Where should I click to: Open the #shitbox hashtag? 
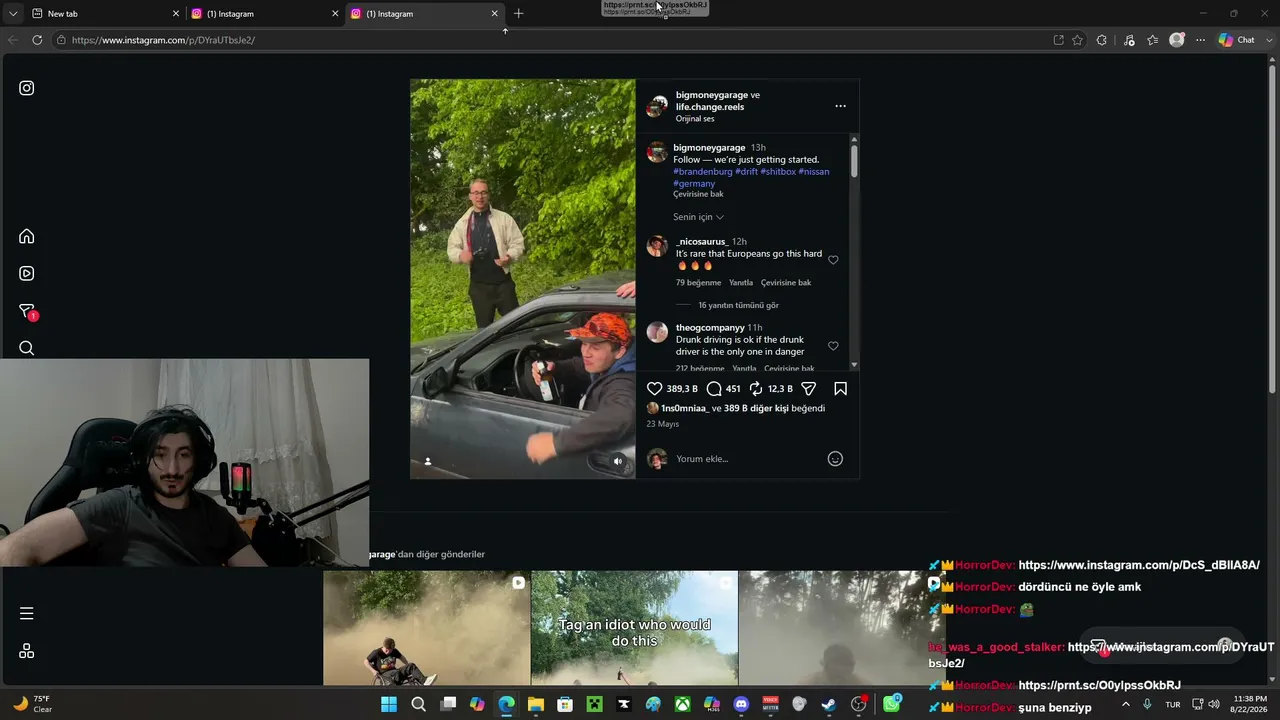coord(778,172)
